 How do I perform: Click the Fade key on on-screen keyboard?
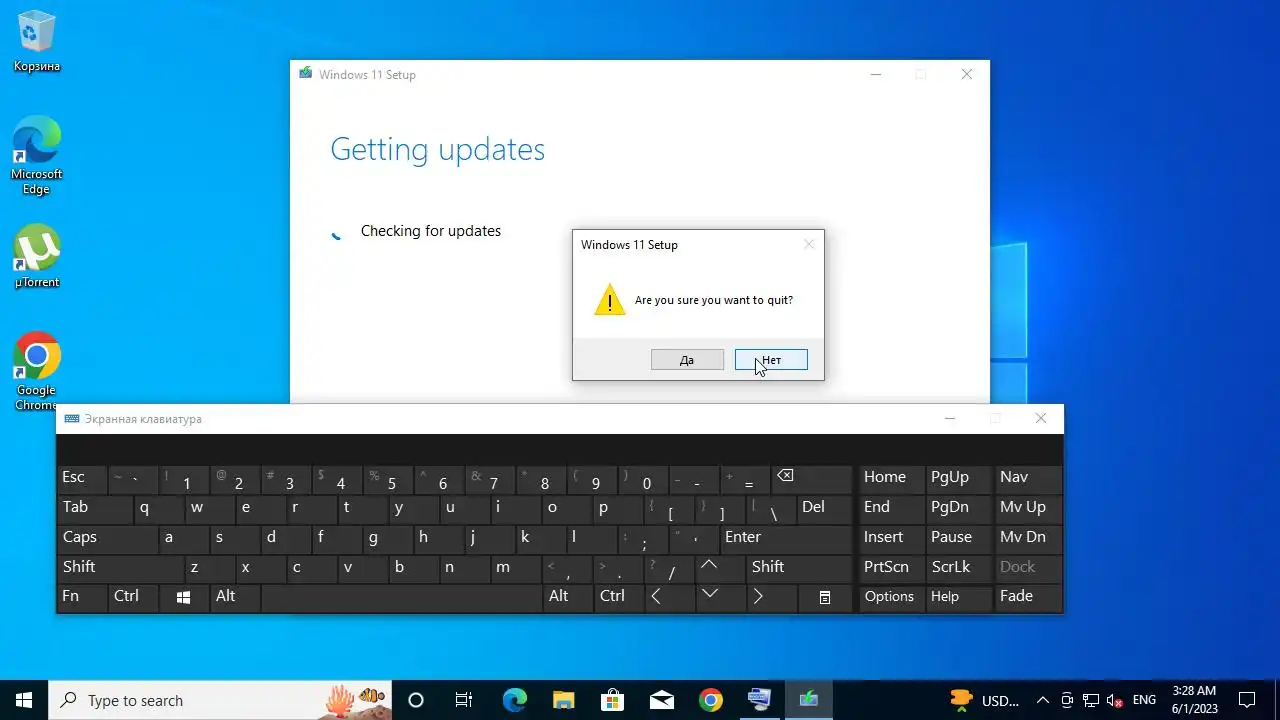pos(1028,598)
